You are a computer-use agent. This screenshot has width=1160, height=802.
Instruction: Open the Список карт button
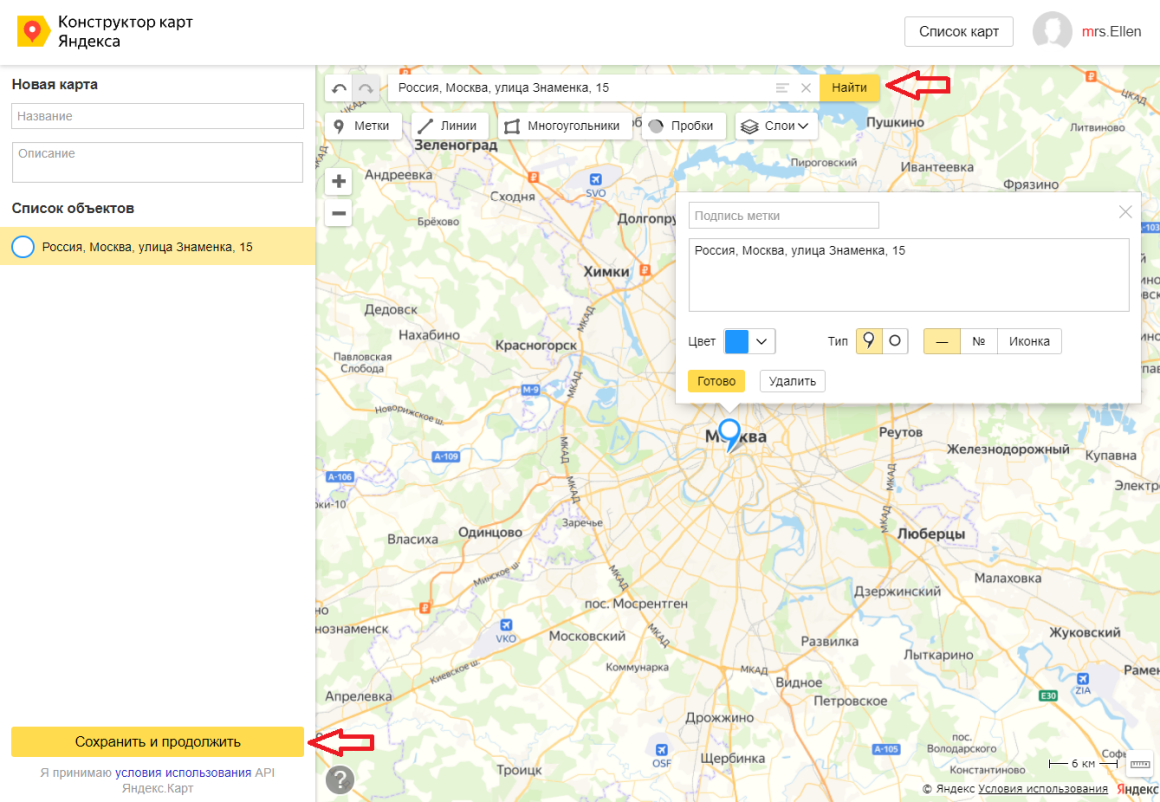pyautogui.click(x=959, y=32)
